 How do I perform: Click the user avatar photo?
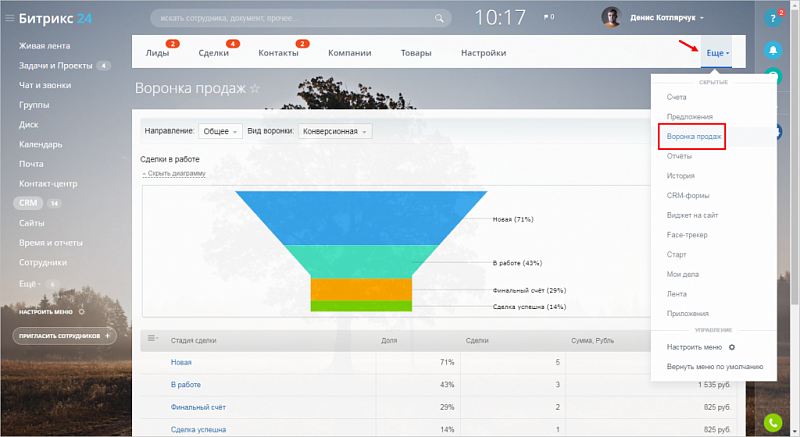point(612,17)
